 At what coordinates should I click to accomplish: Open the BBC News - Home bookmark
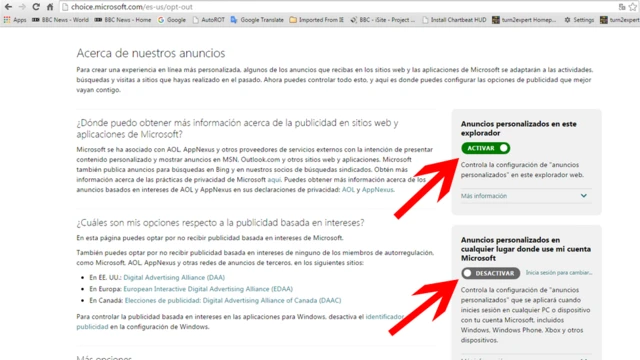(x=123, y=20)
